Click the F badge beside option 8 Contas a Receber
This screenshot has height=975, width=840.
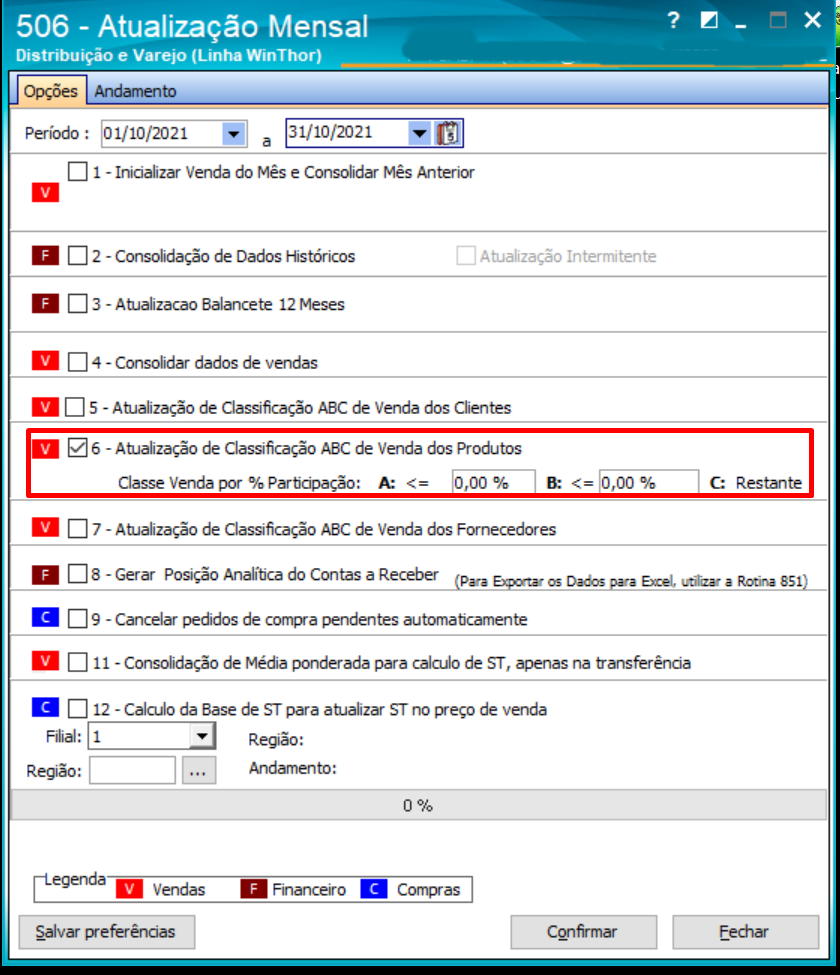45,575
